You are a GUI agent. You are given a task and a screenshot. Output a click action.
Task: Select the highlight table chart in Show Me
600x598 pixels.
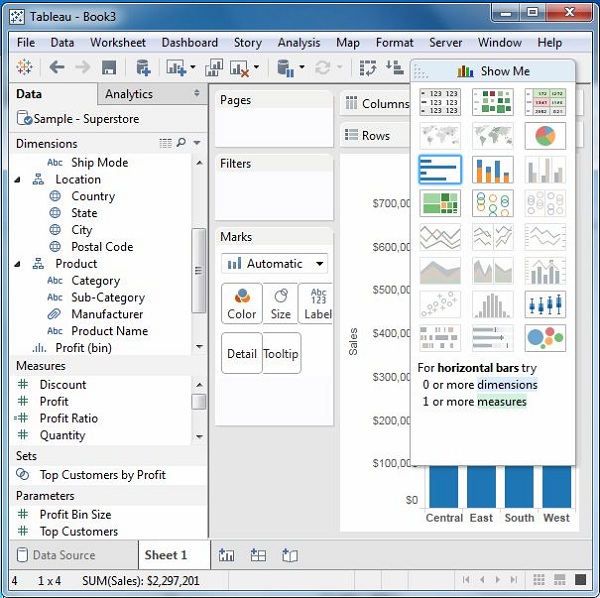pos(545,102)
